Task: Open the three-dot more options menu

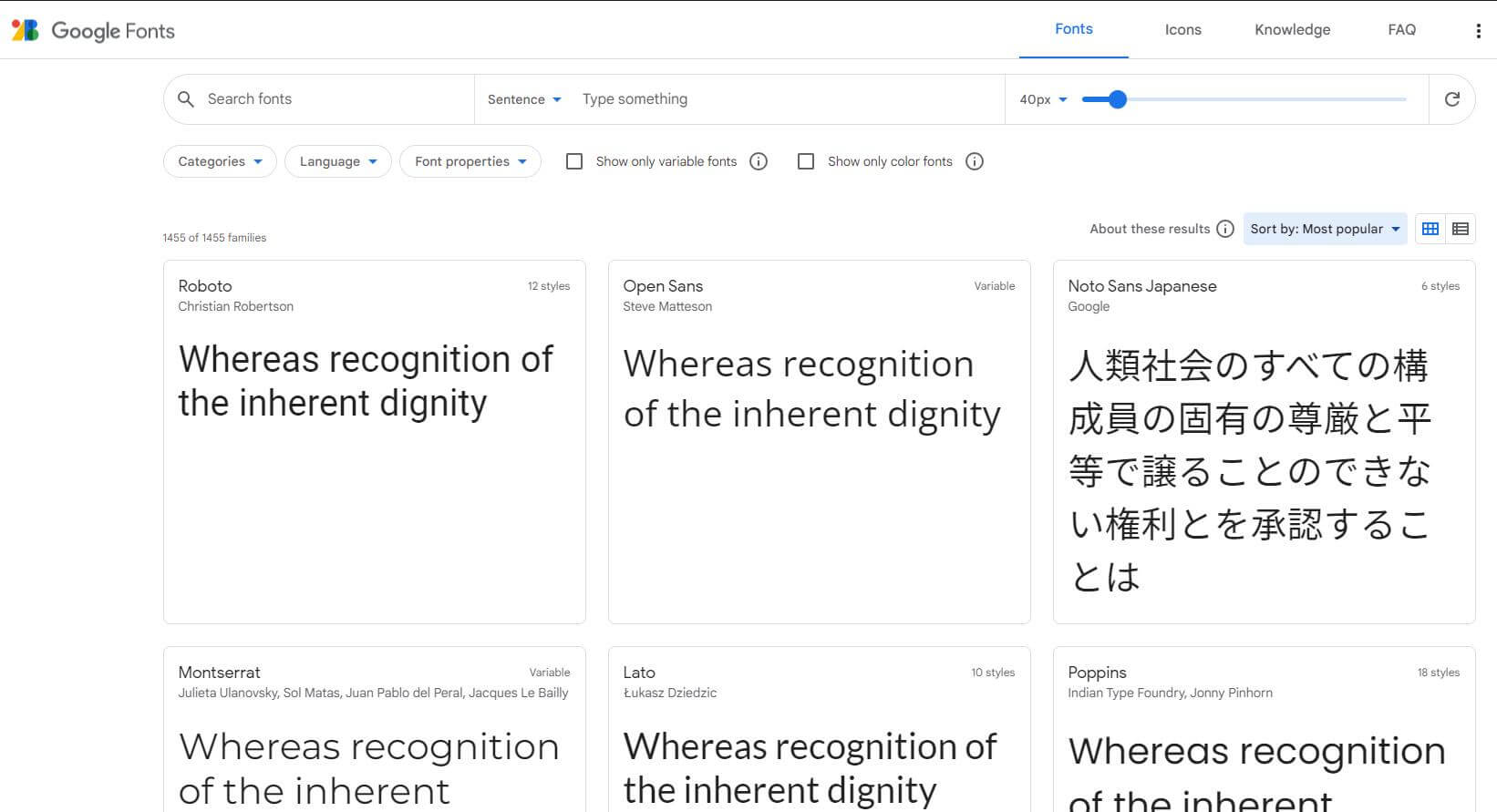Action: point(1478,31)
